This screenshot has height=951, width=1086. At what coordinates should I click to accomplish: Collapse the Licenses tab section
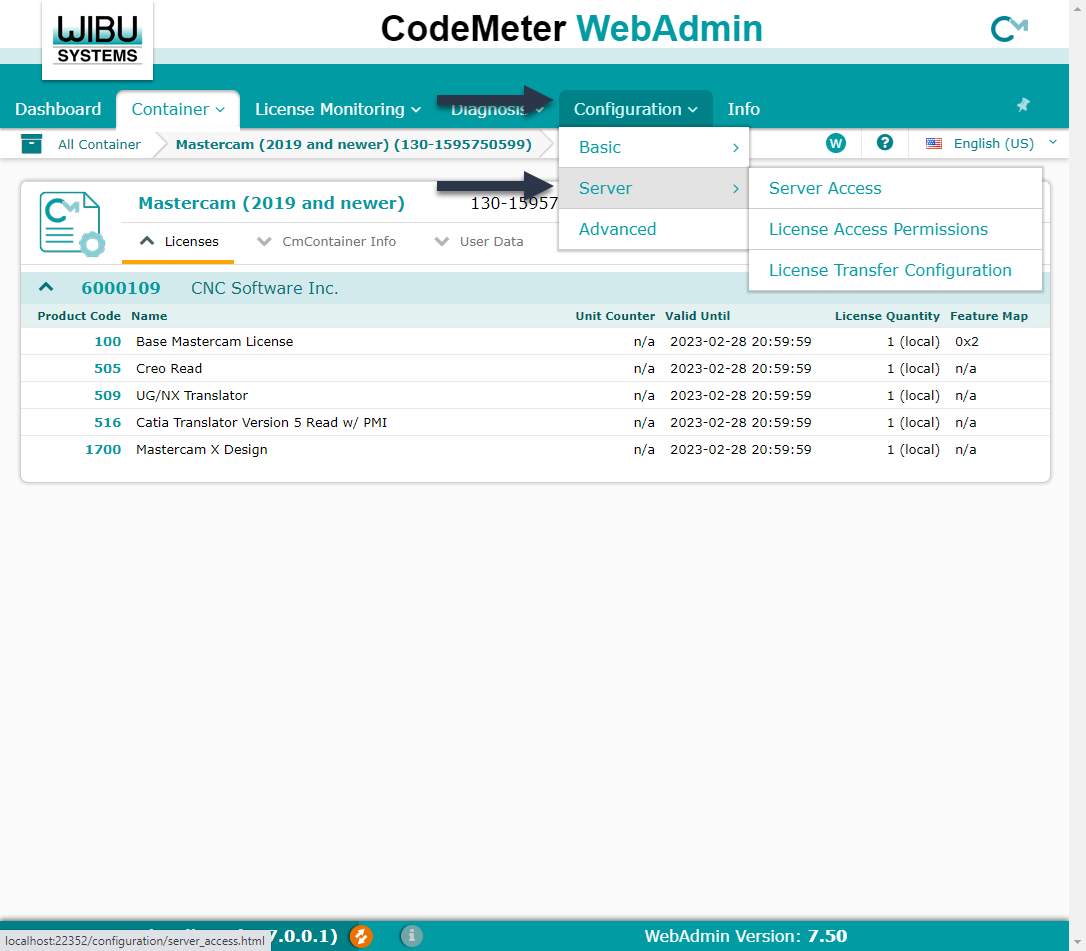pos(178,241)
